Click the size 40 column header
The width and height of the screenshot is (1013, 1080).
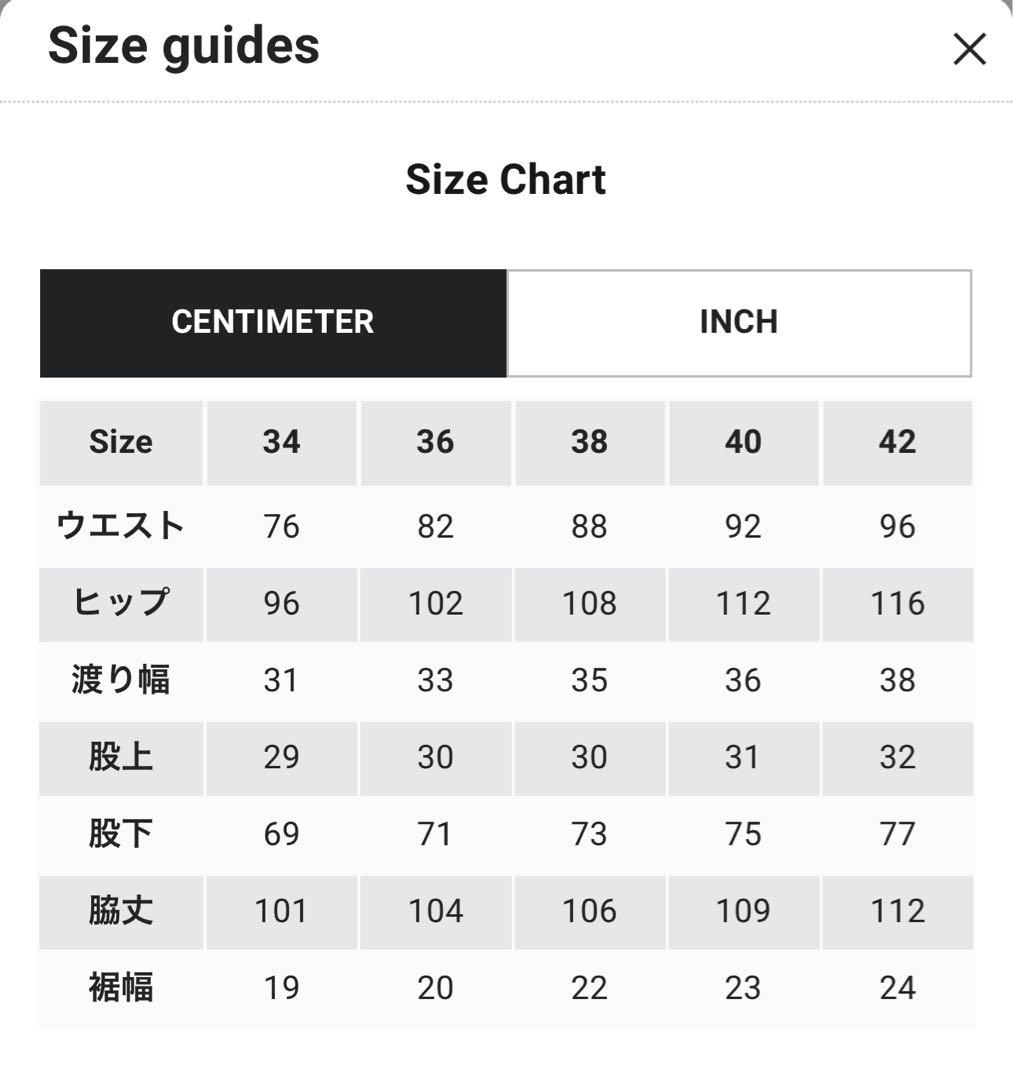743,443
